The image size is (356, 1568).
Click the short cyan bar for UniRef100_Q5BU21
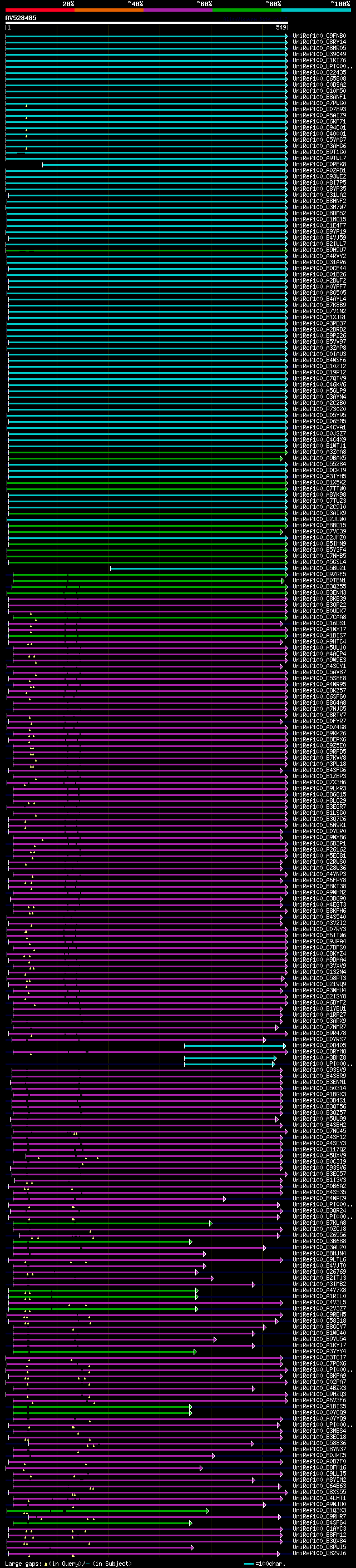199,568
